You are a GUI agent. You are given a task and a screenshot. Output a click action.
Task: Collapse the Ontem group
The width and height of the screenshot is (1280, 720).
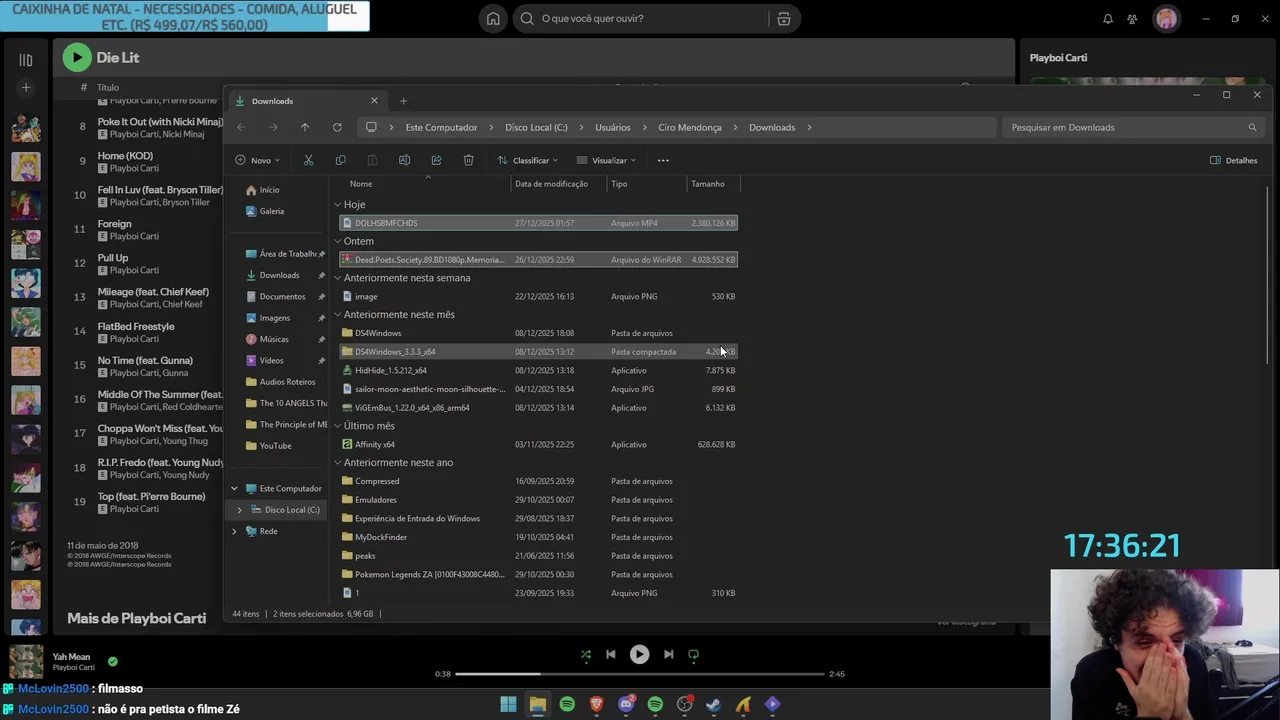click(337, 241)
